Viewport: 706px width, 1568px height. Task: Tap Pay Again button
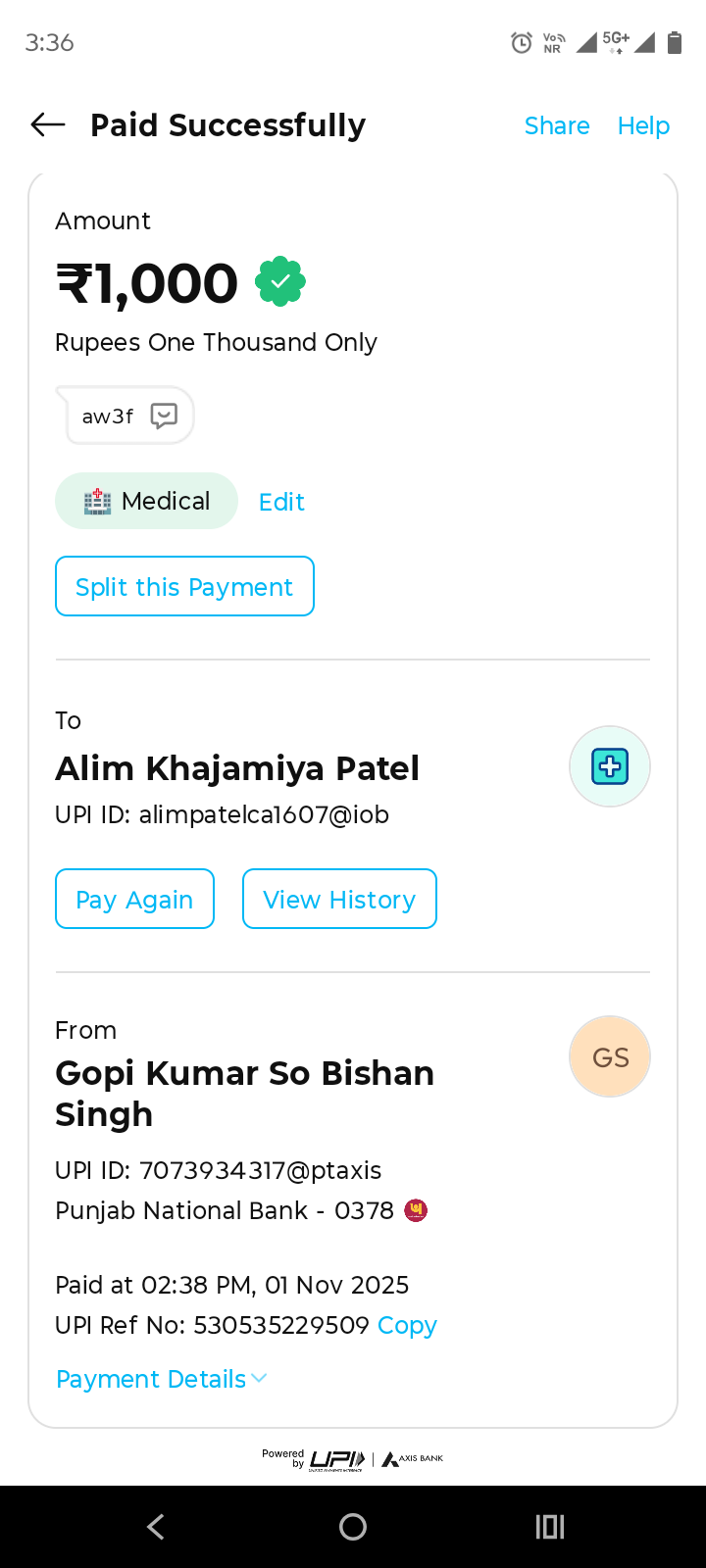click(134, 899)
